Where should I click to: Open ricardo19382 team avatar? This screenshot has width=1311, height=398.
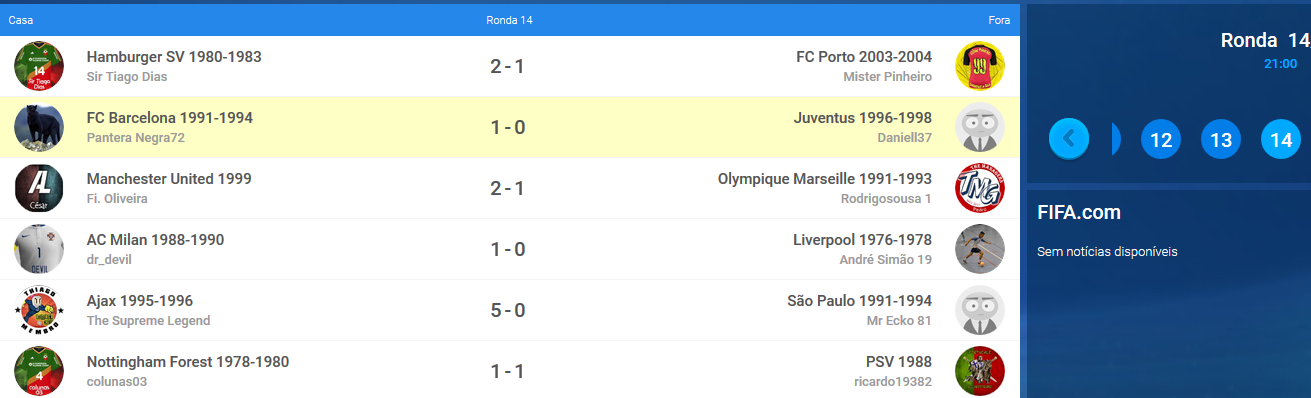pyautogui.click(x=980, y=371)
